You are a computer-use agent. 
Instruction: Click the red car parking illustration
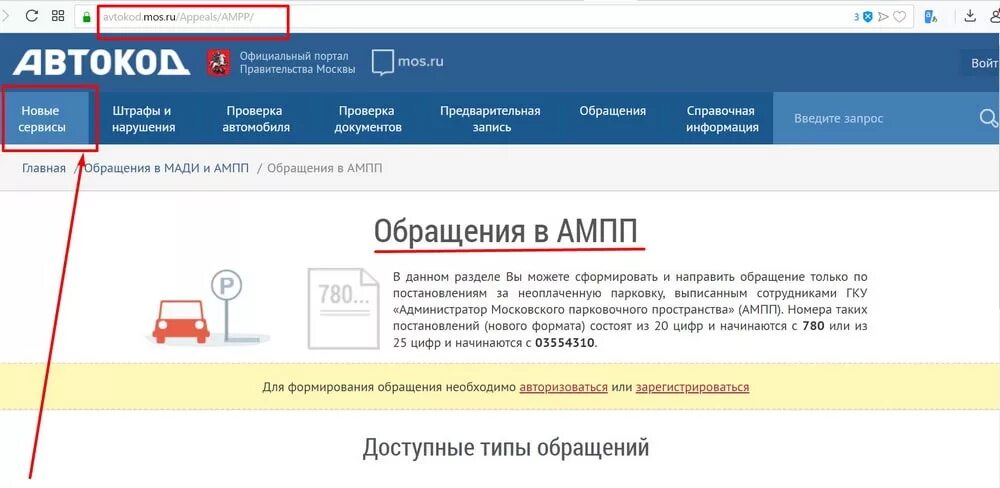(x=180, y=320)
